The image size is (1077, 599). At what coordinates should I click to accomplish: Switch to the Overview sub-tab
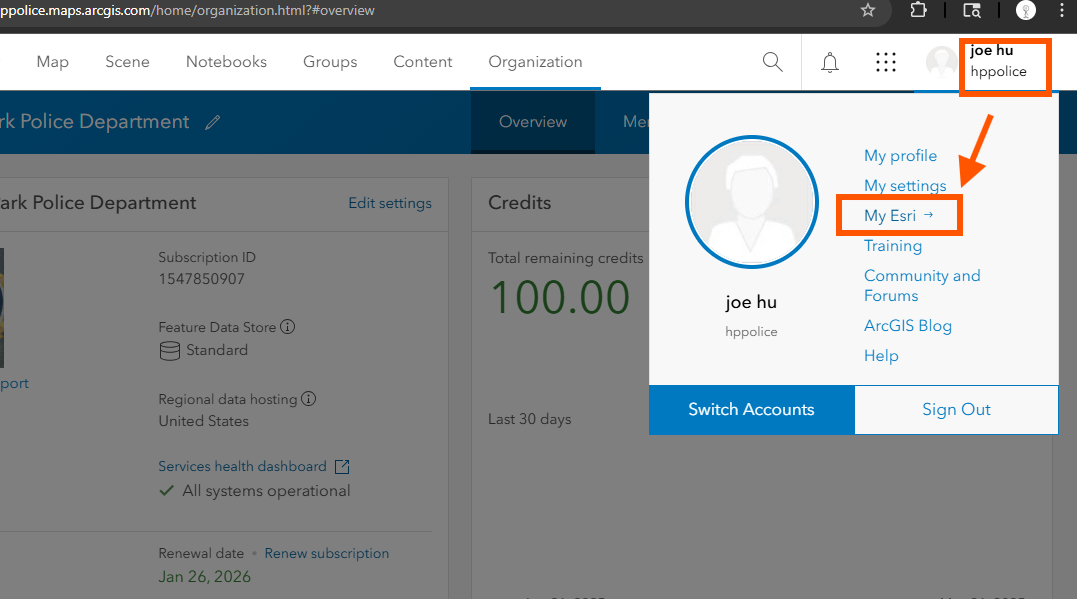[x=533, y=122]
